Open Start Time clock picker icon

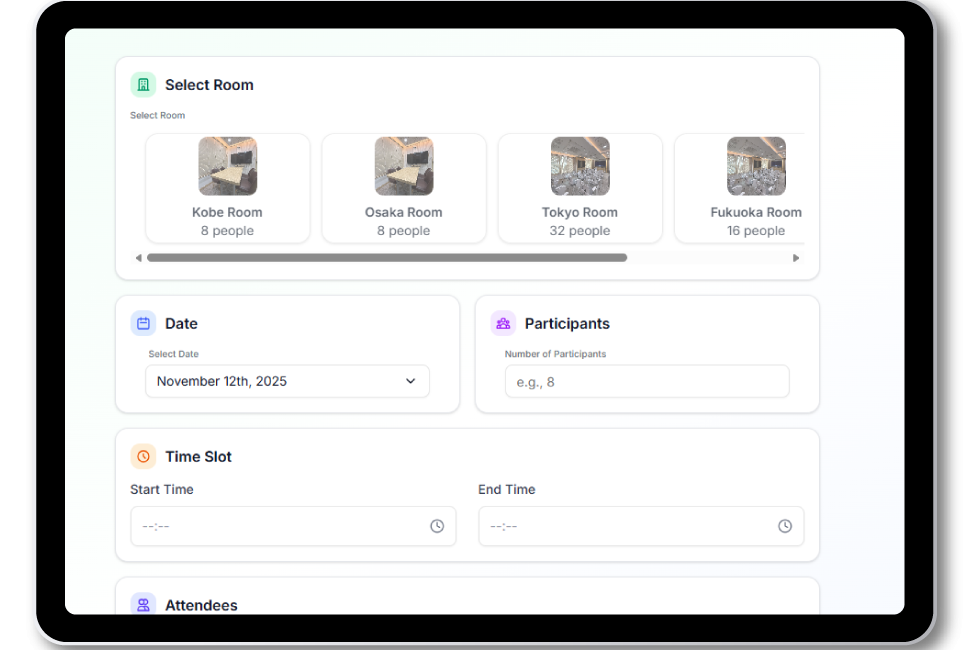pyautogui.click(x=437, y=526)
